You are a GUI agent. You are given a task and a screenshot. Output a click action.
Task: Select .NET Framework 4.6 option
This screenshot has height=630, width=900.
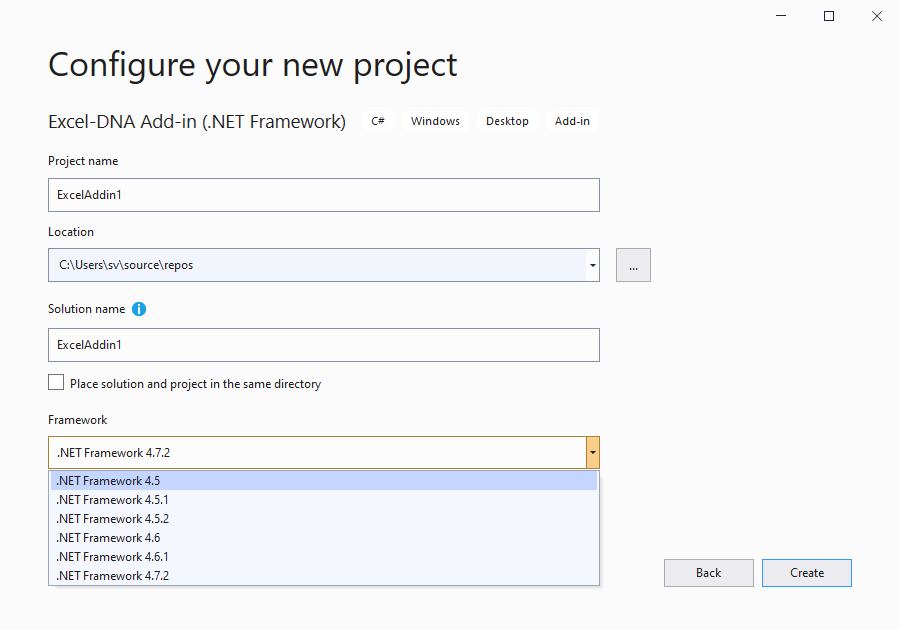(x=324, y=538)
